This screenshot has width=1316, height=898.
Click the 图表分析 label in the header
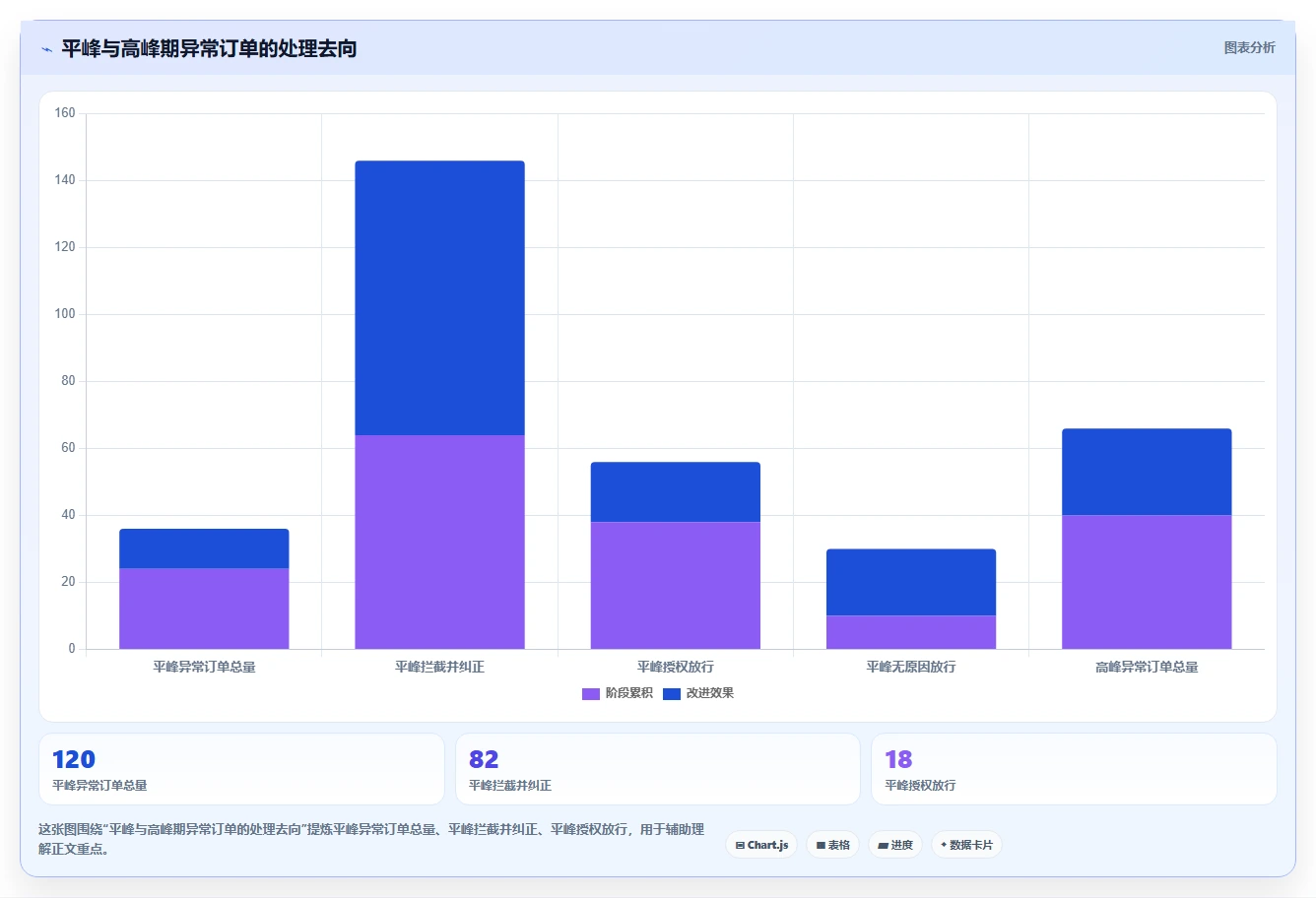[1249, 47]
